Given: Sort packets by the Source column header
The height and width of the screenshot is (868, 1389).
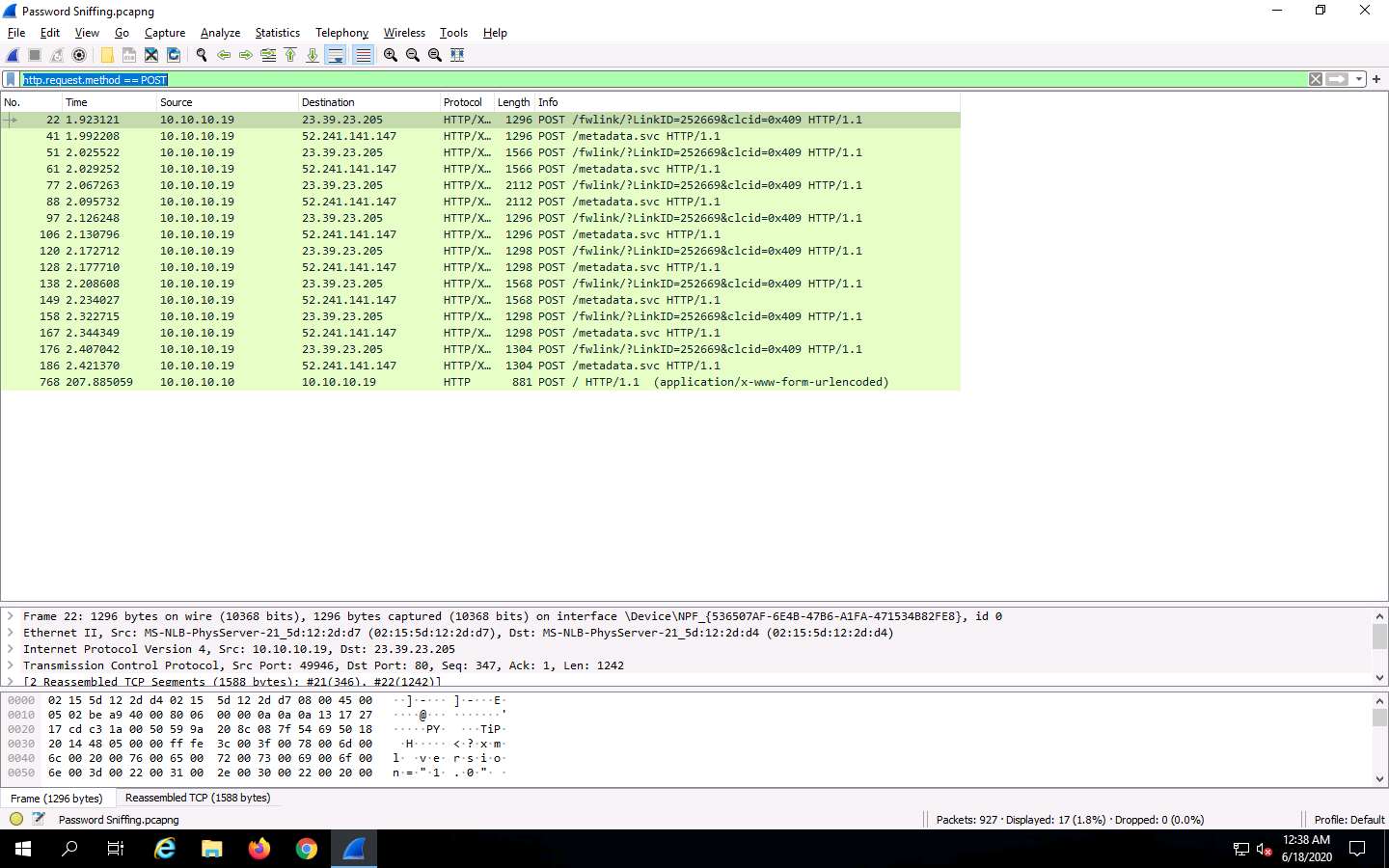Looking at the screenshot, I should (228, 102).
